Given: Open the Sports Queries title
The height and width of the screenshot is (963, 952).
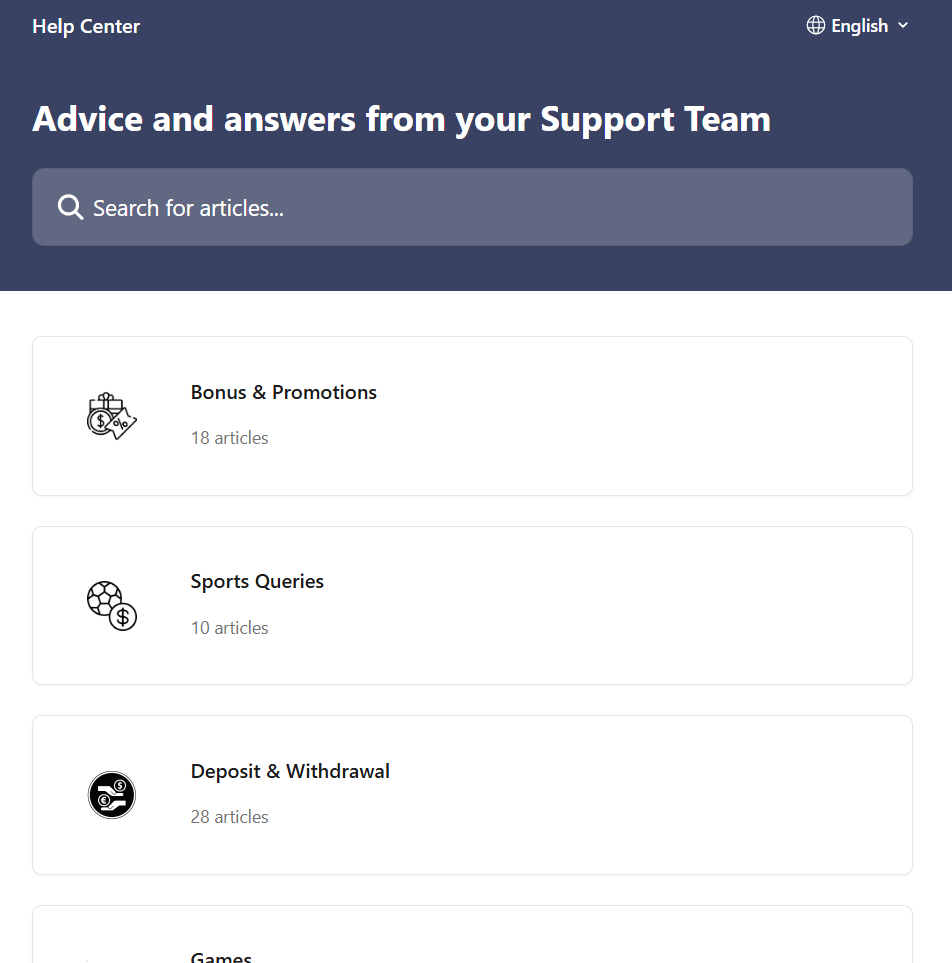Looking at the screenshot, I should pyautogui.click(x=257, y=582).
